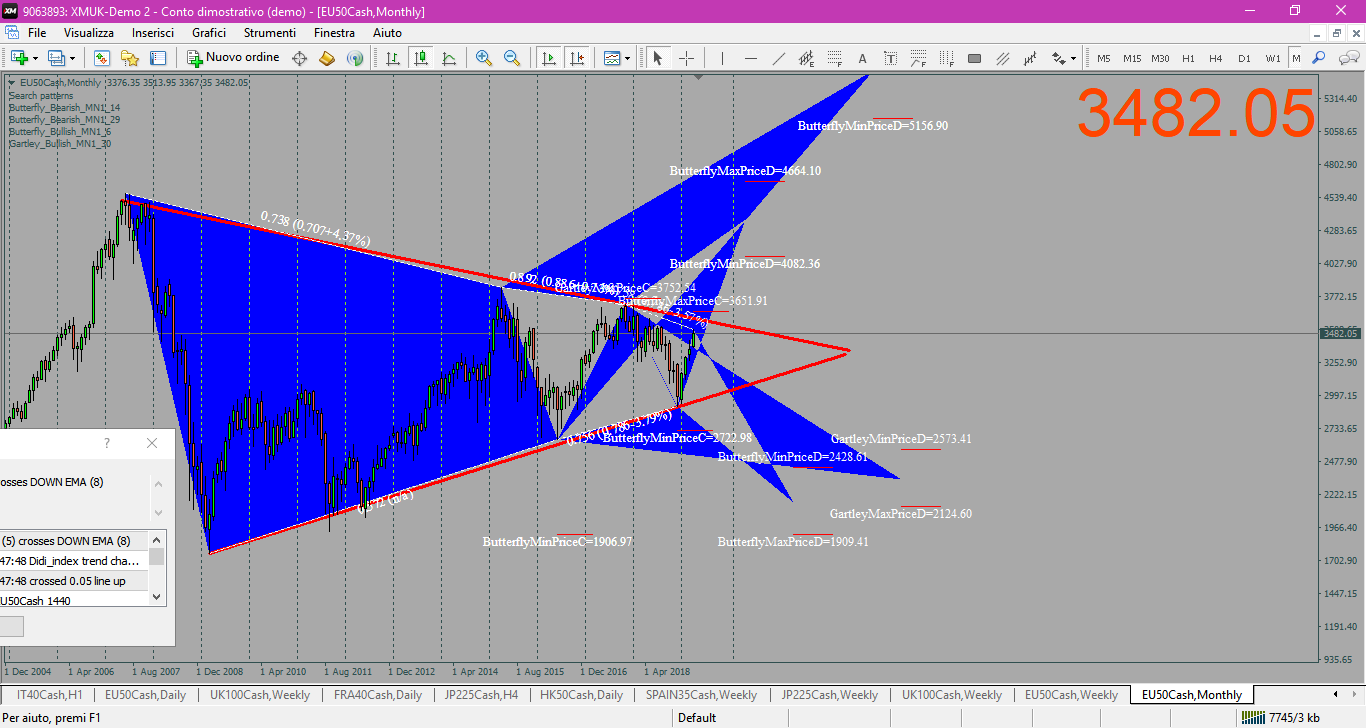Image resolution: width=1366 pixels, height=728 pixels.
Task: Switch chart to bar chart mode
Action: pos(393,58)
